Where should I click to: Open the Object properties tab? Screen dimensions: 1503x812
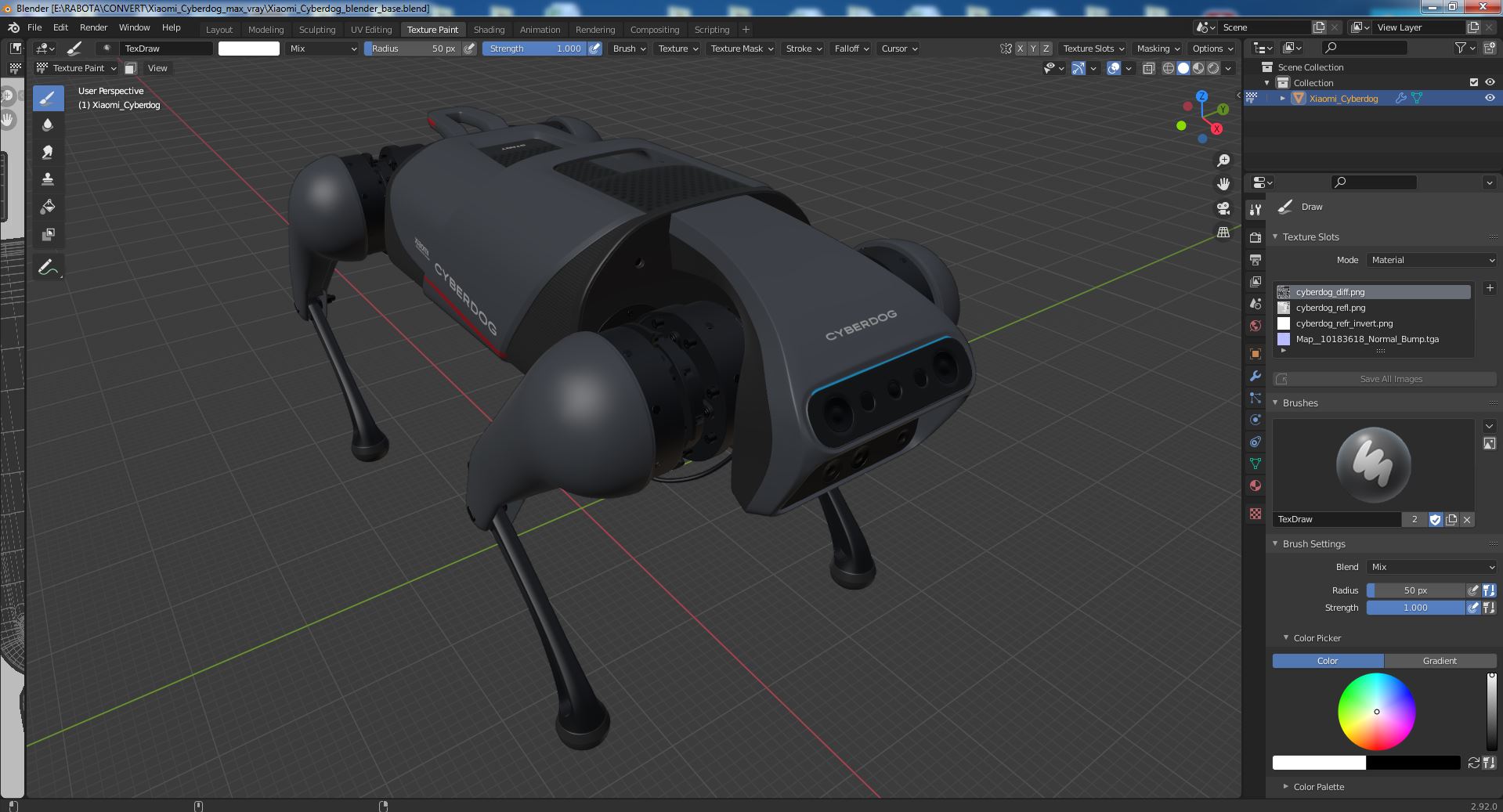pos(1256,354)
